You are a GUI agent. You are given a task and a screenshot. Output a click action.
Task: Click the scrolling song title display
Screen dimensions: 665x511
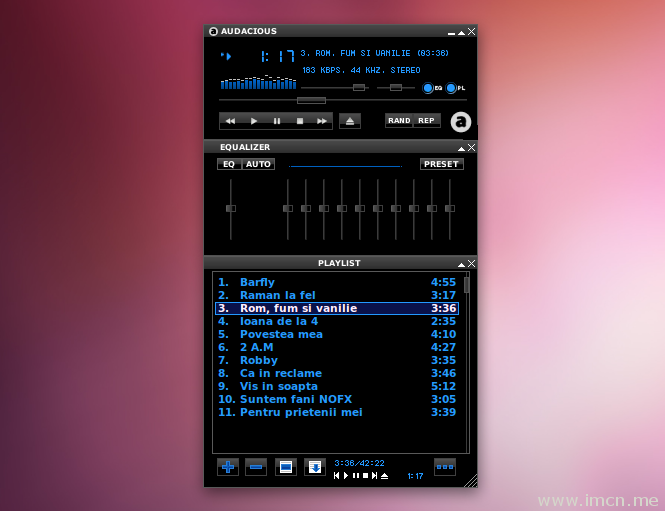374,53
